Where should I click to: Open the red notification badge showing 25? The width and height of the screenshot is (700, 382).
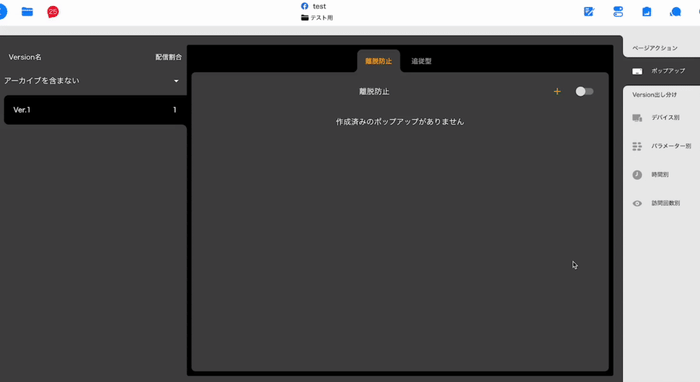[x=53, y=12]
